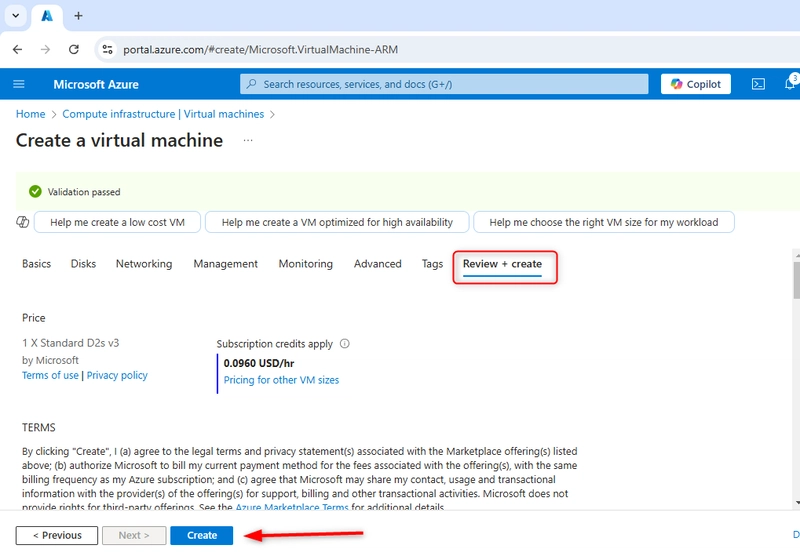Click the portal.azure.com address bar
The image size is (800, 556).
[x=446, y=49]
